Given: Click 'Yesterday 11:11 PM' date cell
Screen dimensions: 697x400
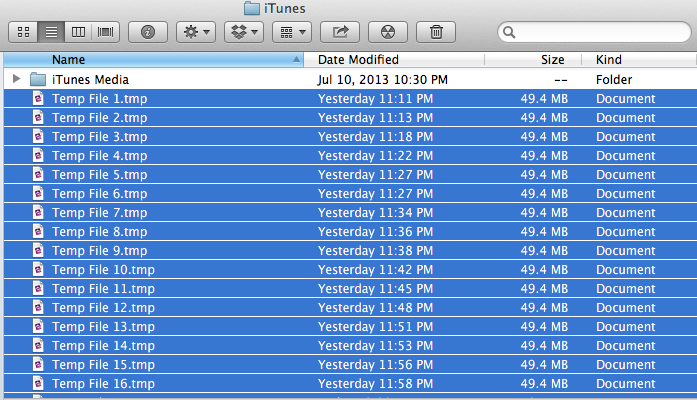Looking at the screenshot, I should point(376,99).
